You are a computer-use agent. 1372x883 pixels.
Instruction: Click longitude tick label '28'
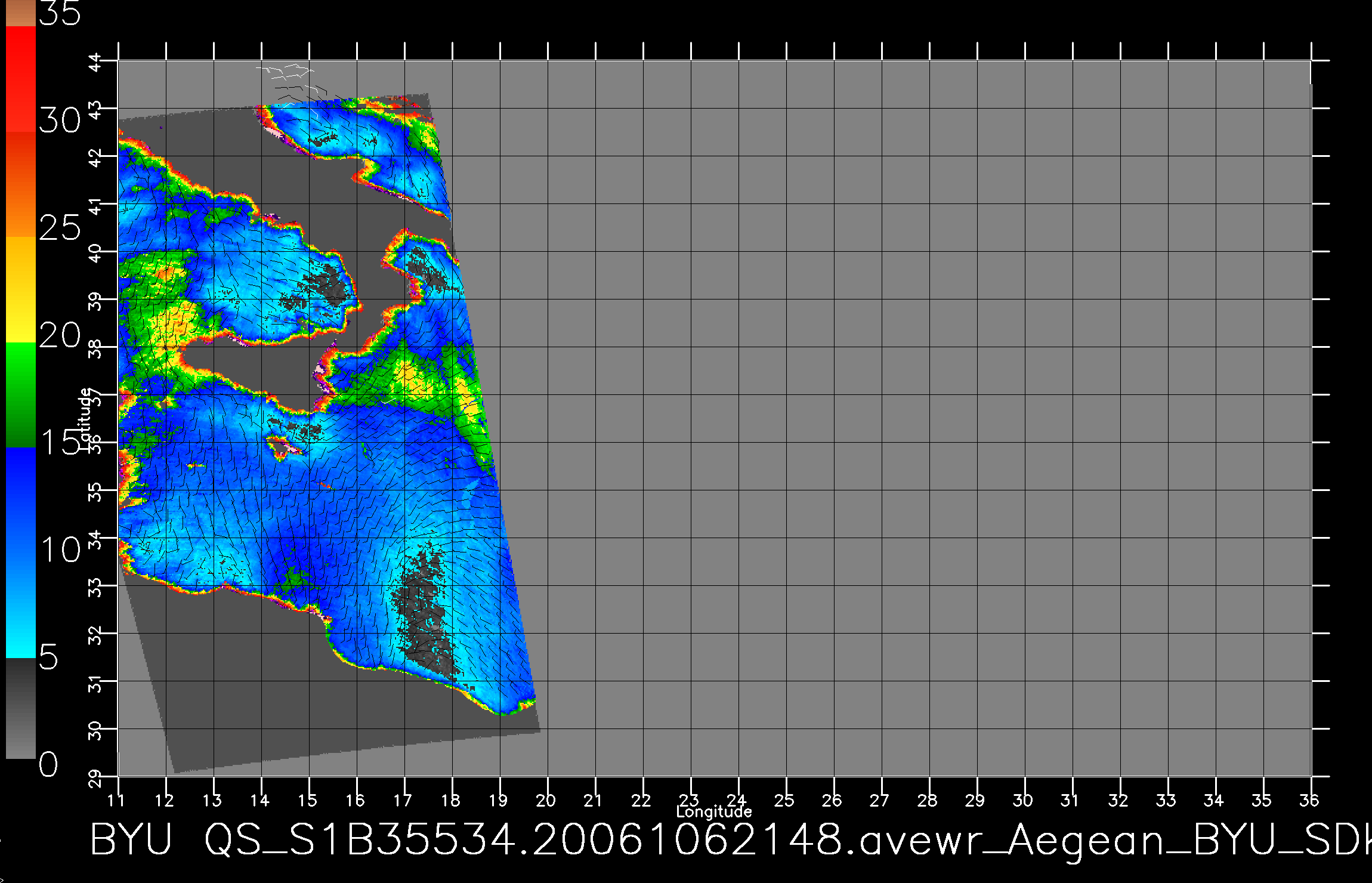pos(928,800)
